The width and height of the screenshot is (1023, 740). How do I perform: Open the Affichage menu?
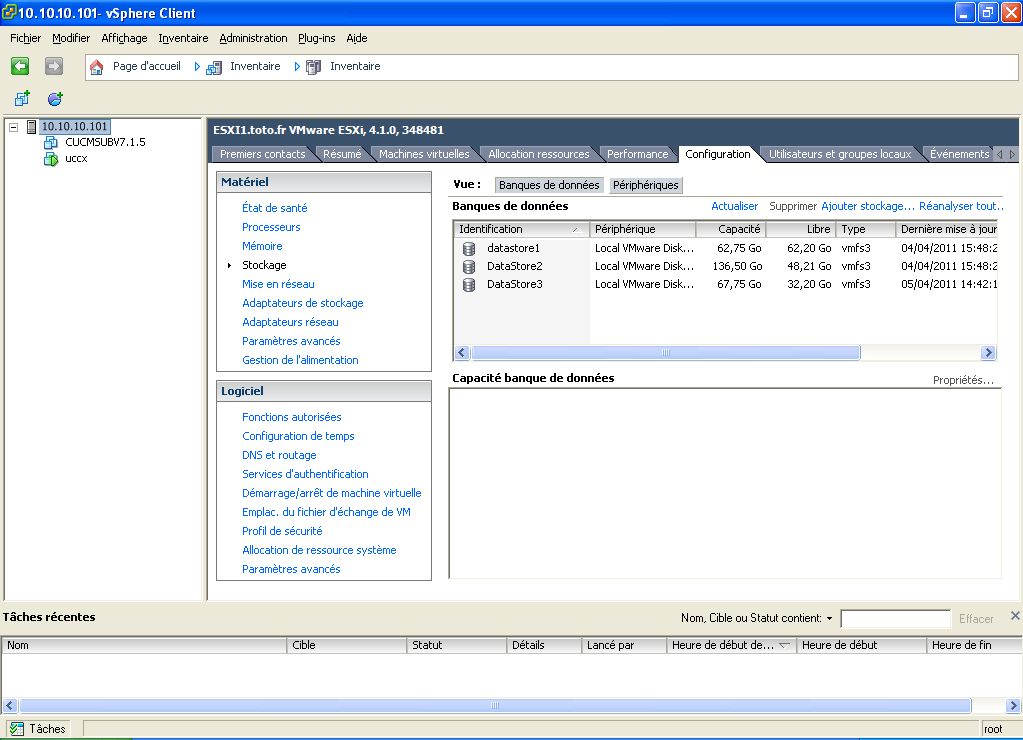(124, 39)
